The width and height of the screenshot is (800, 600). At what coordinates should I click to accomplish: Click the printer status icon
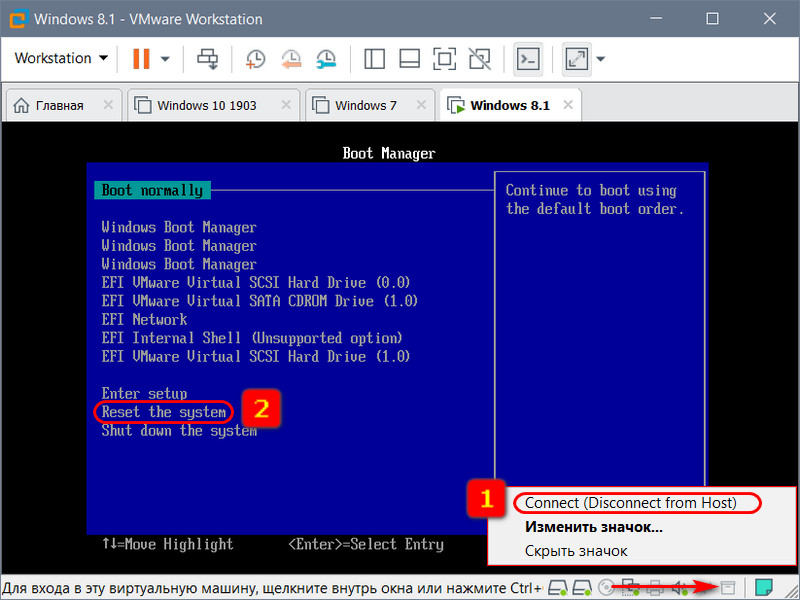coord(655,588)
